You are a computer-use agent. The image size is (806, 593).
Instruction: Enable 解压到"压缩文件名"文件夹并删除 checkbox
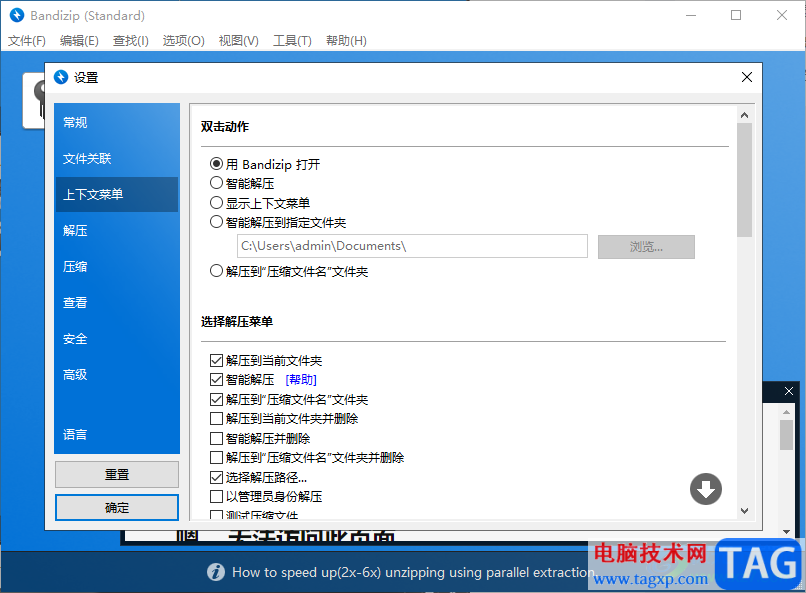tap(216, 457)
